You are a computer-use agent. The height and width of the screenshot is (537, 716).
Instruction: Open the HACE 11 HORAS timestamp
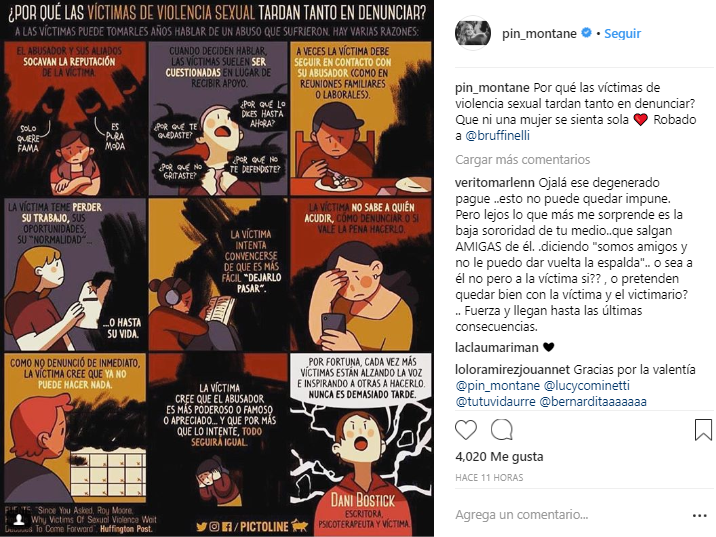pyautogui.click(x=489, y=478)
